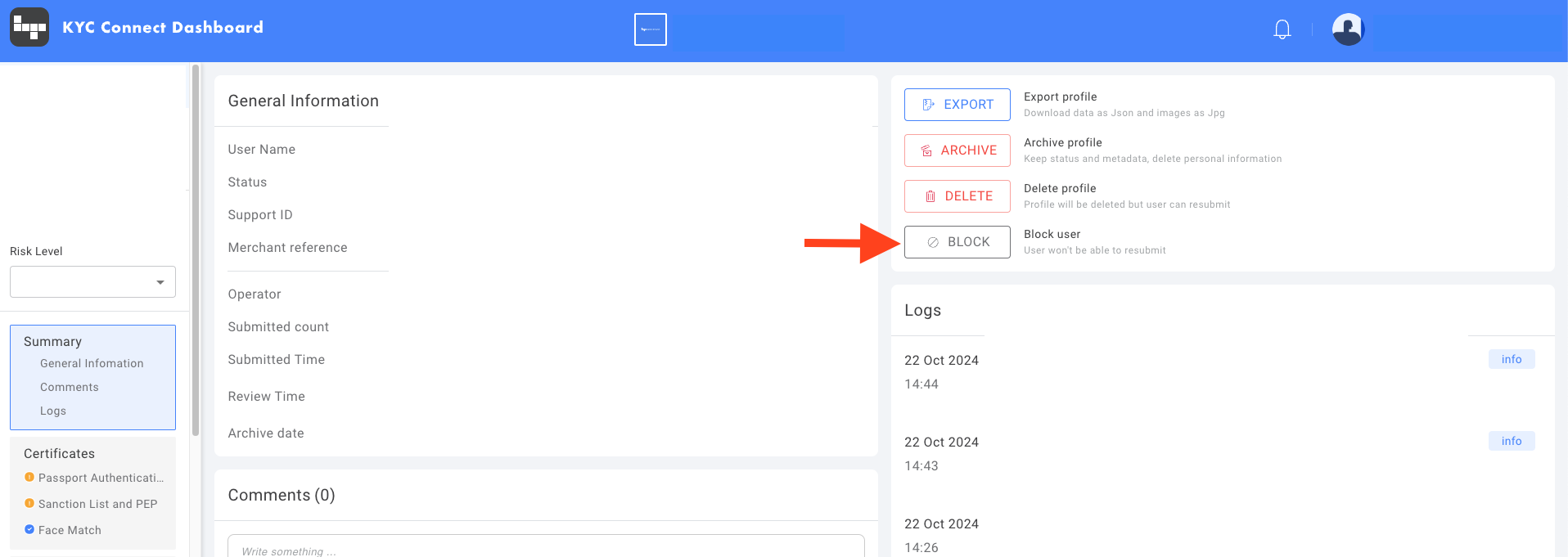Click the orange status icon beside Sanction List
The image size is (1568, 557).
pos(29,503)
